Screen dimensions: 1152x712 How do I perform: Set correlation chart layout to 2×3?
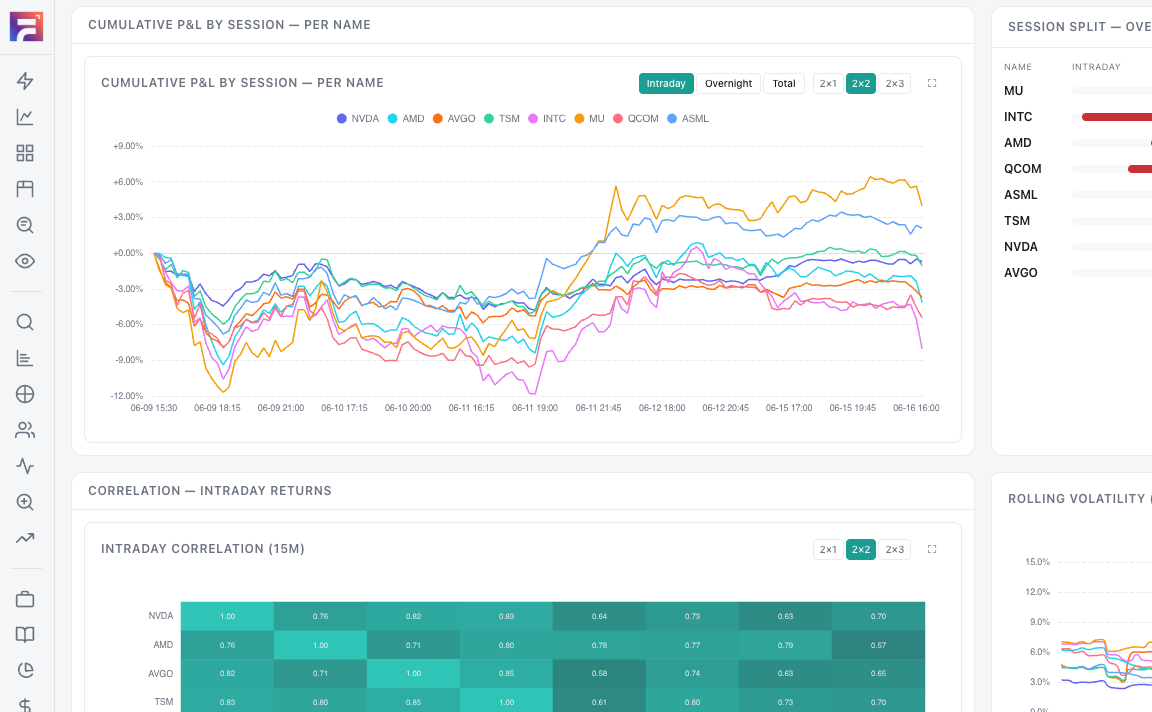(894, 549)
